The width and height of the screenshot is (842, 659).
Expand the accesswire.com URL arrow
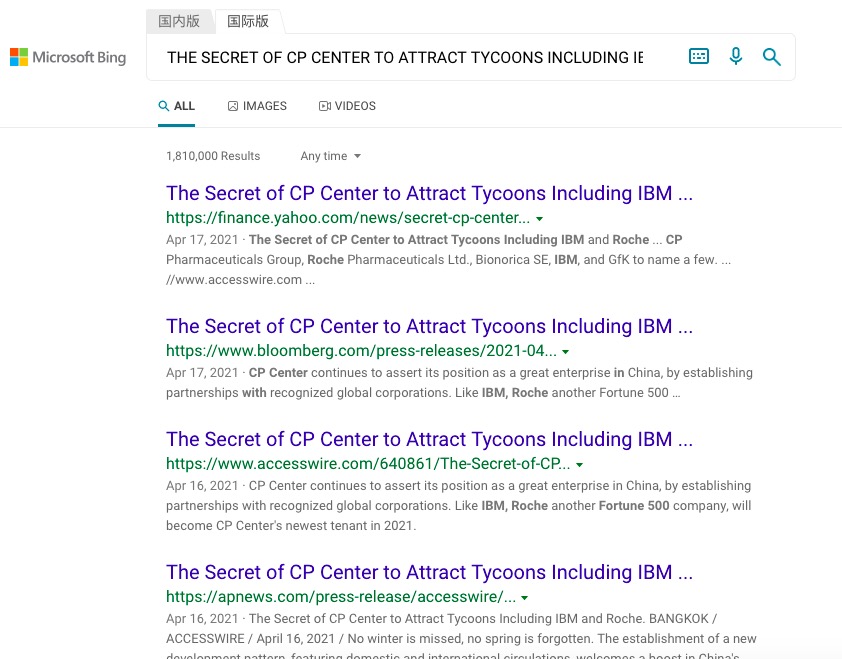pyautogui.click(x=579, y=465)
